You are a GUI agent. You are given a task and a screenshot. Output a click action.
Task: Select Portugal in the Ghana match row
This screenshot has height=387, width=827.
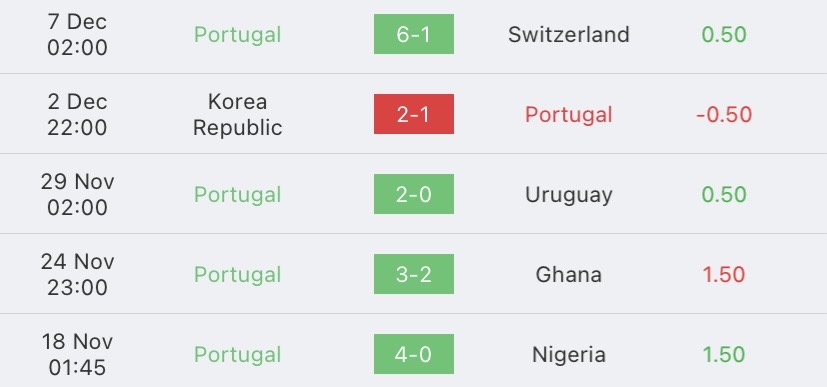237,275
